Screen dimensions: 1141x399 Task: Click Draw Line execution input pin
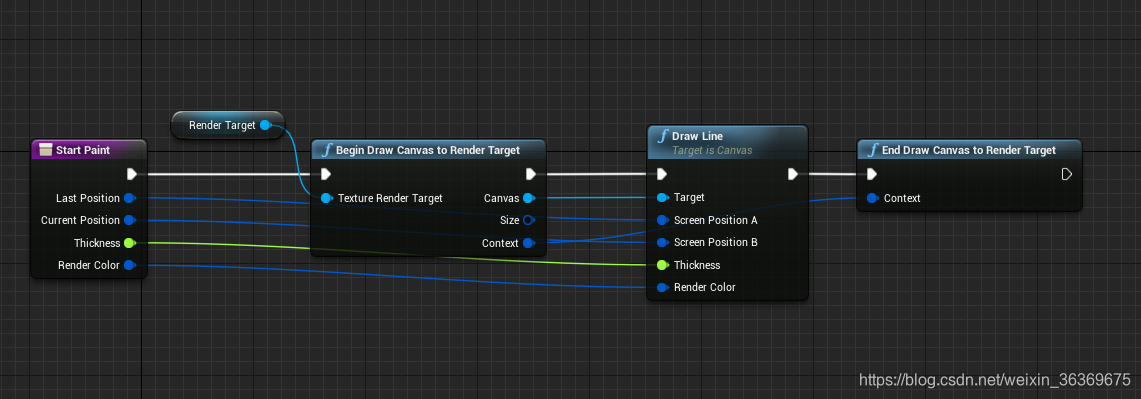click(x=661, y=174)
